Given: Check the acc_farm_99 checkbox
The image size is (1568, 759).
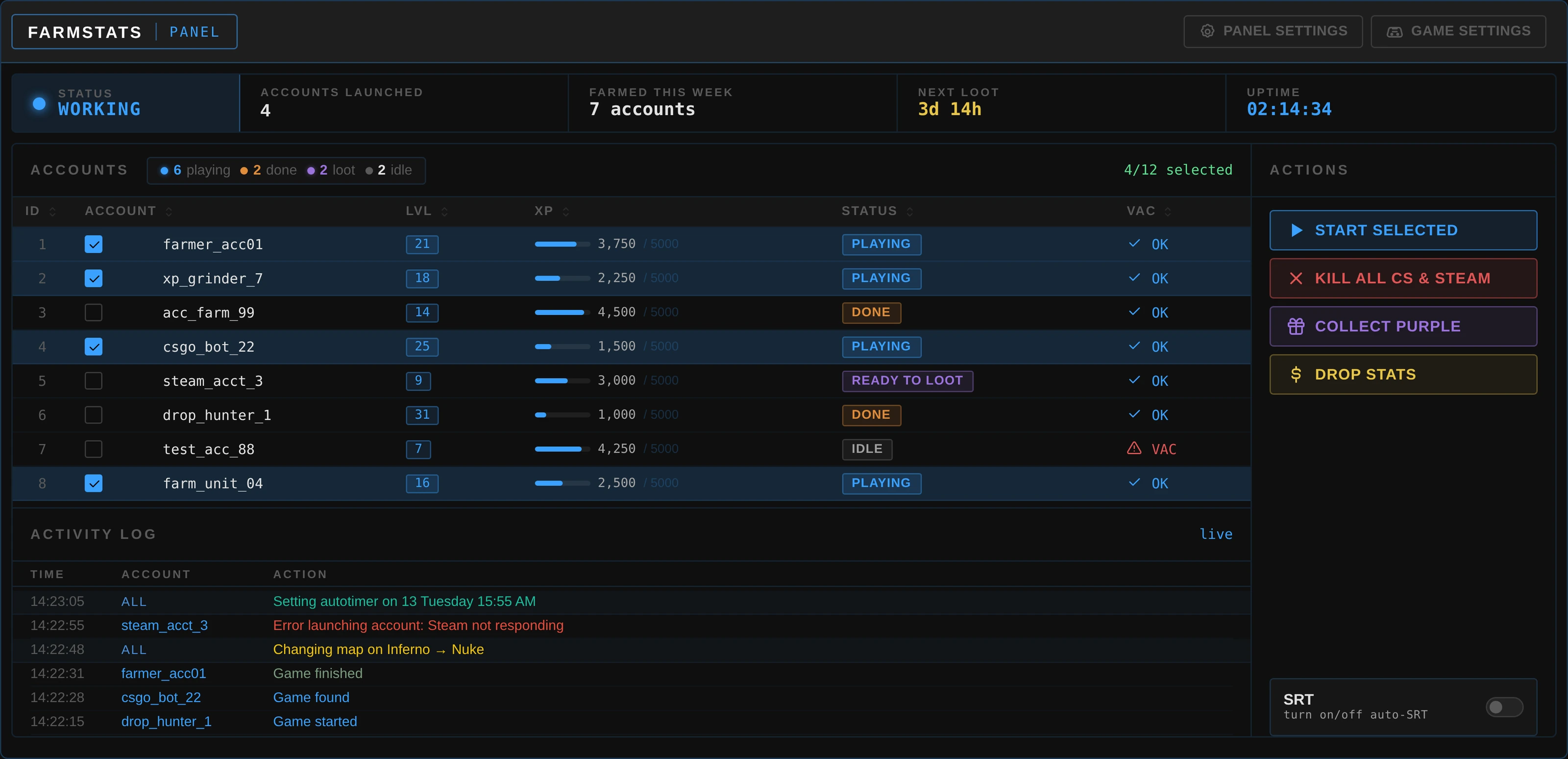Looking at the screenshot, I should pyautogui.click(x=93, y=312).
